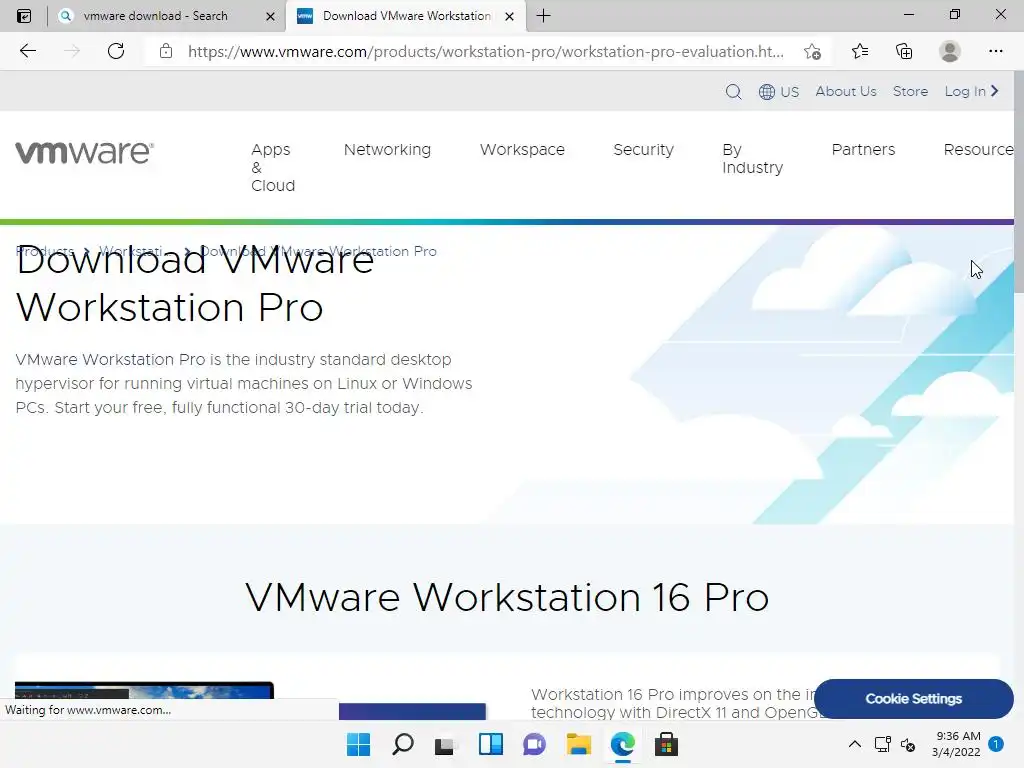Reload the current page
This screenshot has width=1024, height=768.
pos(116,51)
